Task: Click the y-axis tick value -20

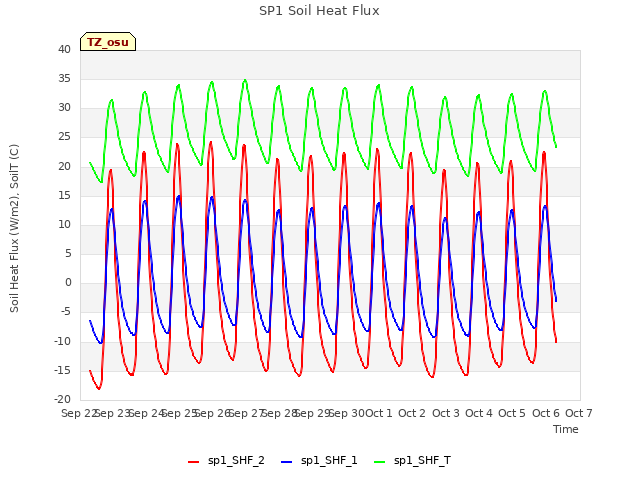Action: 63,400
